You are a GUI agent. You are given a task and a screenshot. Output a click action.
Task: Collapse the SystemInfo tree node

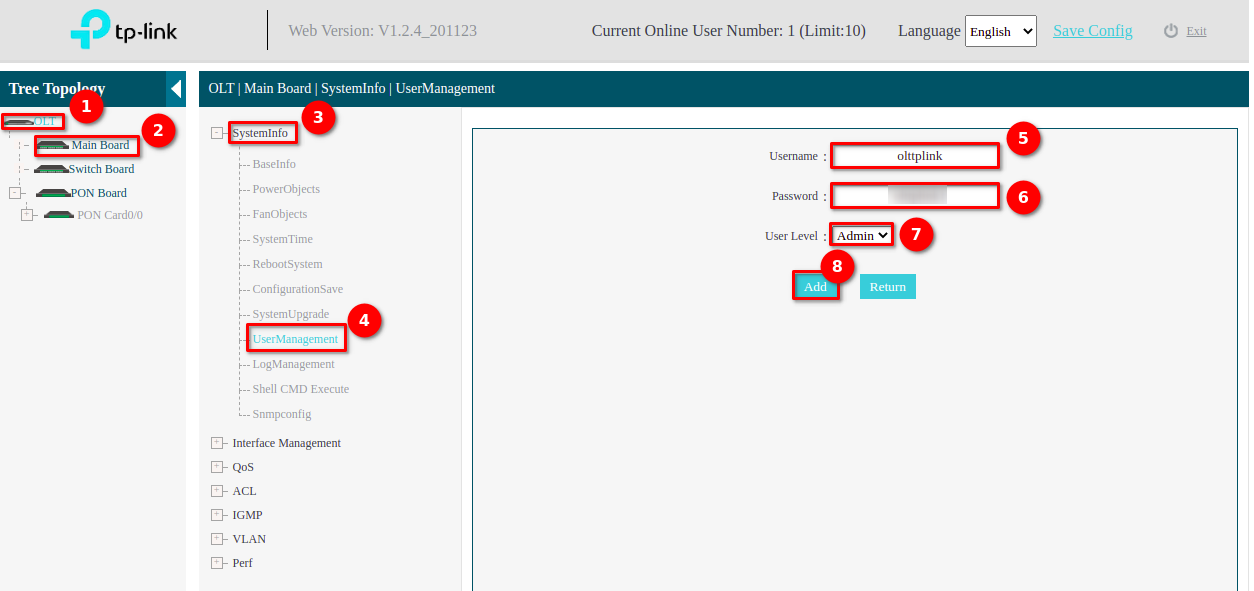217,133
